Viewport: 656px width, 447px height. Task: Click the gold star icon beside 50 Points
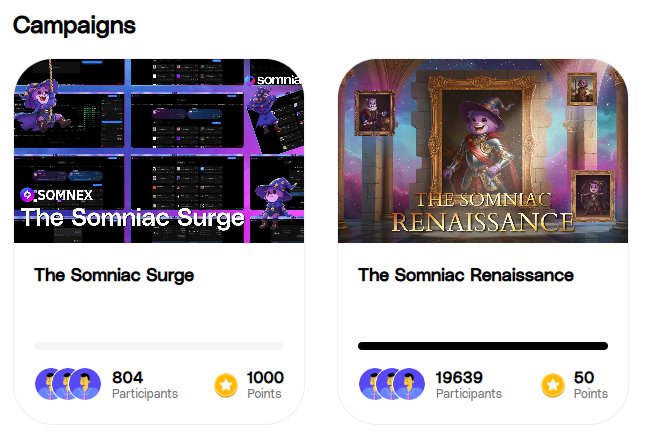pyautogui.click(x=553, y=384)
